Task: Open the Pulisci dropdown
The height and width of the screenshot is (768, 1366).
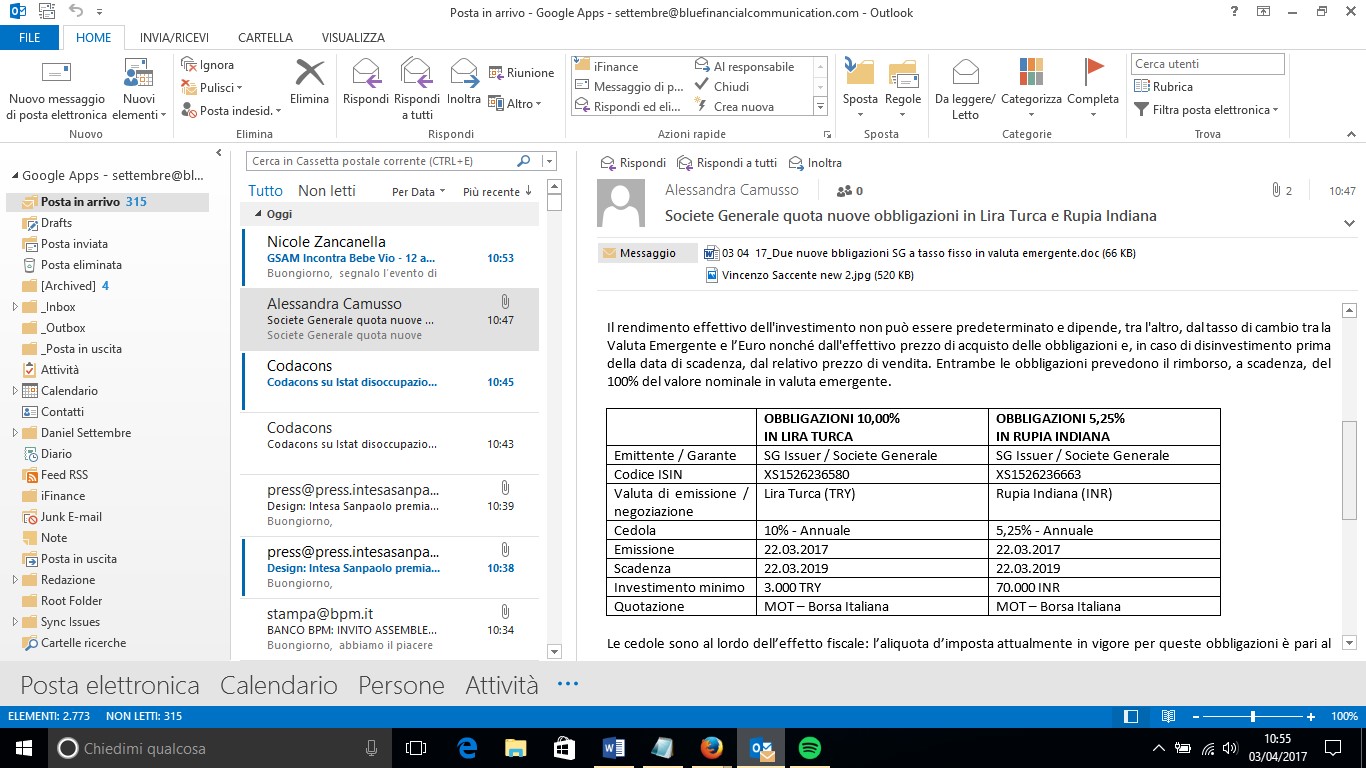Action: [x=212, y=88]
